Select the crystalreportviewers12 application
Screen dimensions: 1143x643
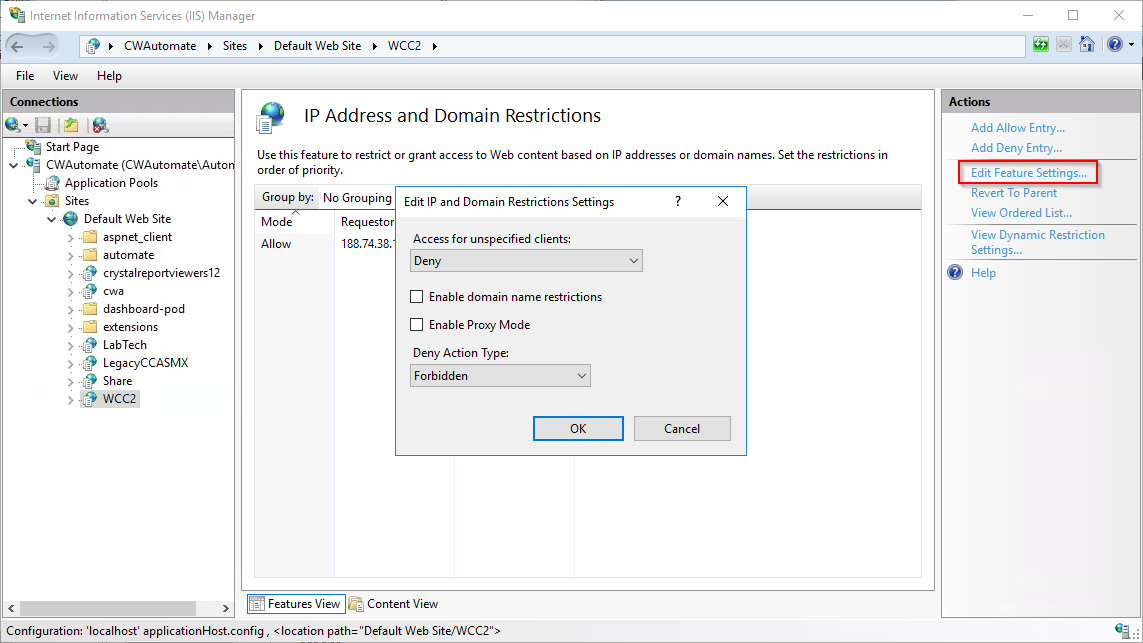tap(161, 273)
